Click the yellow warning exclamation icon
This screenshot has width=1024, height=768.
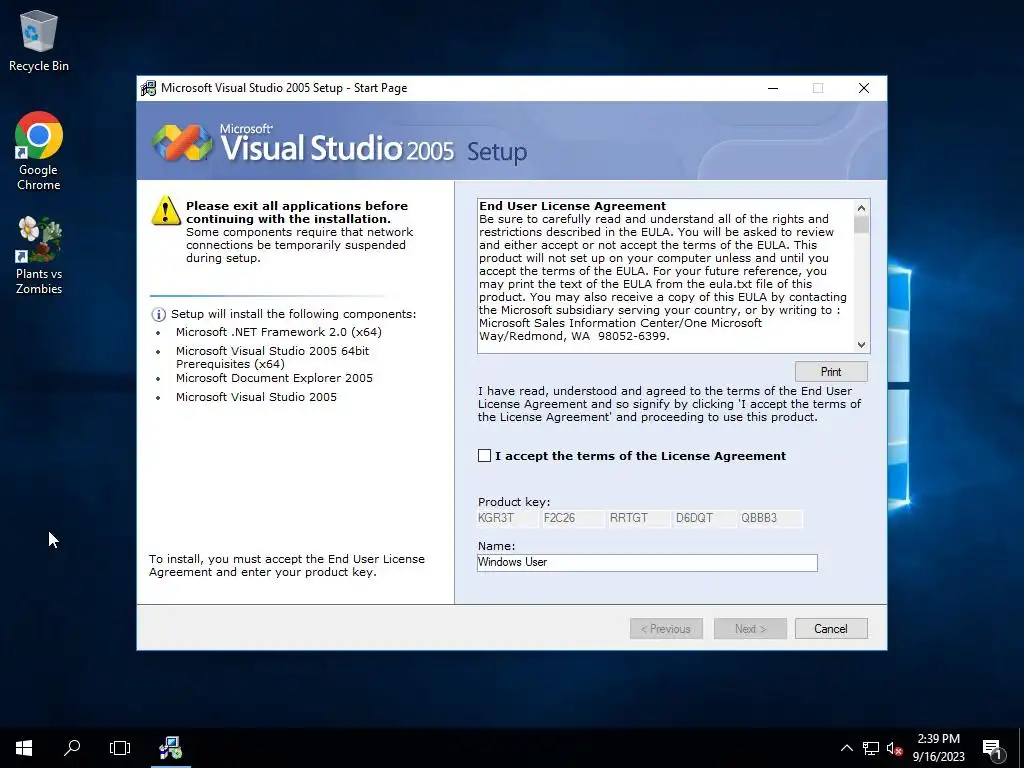pos(166,211)
